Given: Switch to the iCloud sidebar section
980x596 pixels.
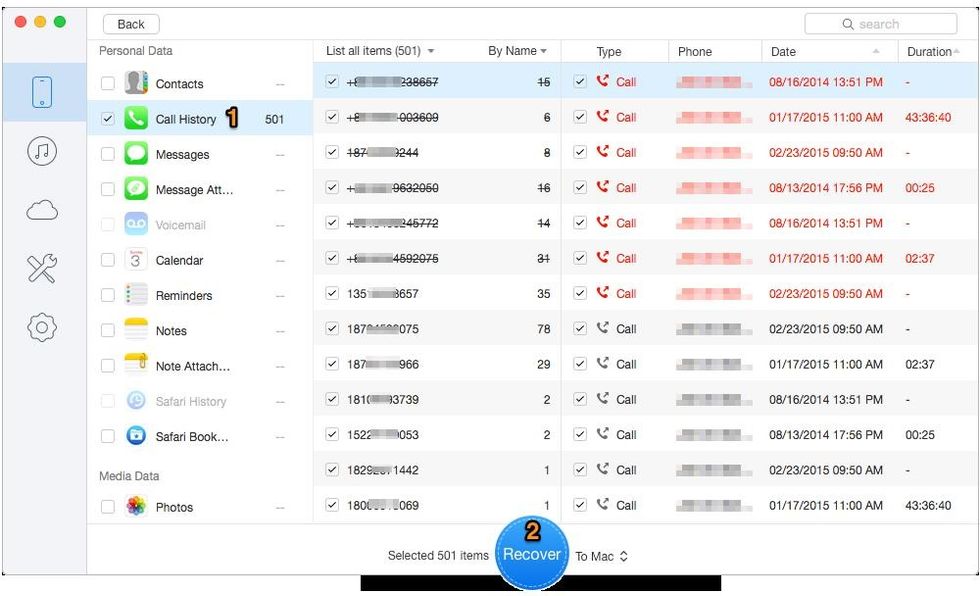Looking at the screenshot, I should pyautogui.click(x=42, y=209).
